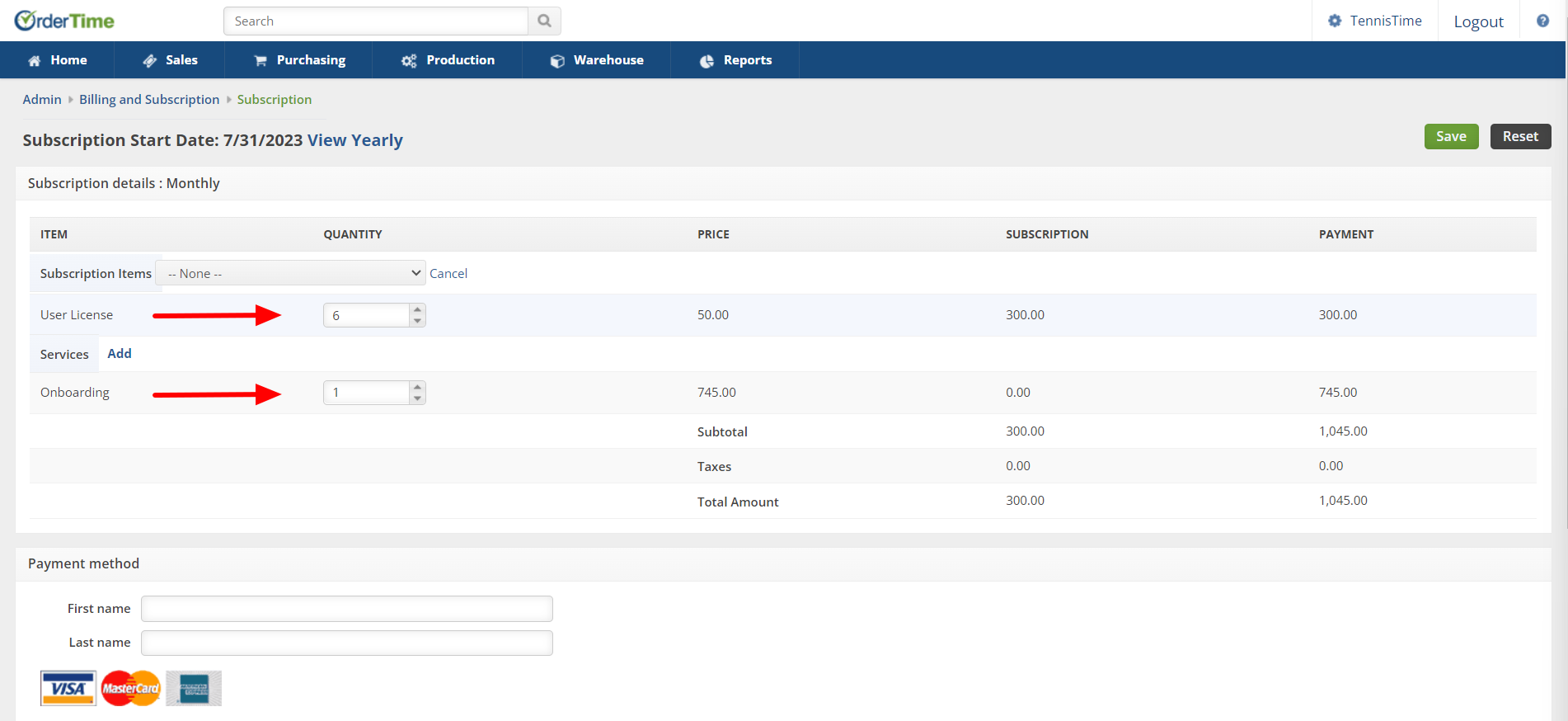The width and height of the screenshot is (1568, 721).
Task: Click the American Express card icon
Action: (x=194, y=688)
